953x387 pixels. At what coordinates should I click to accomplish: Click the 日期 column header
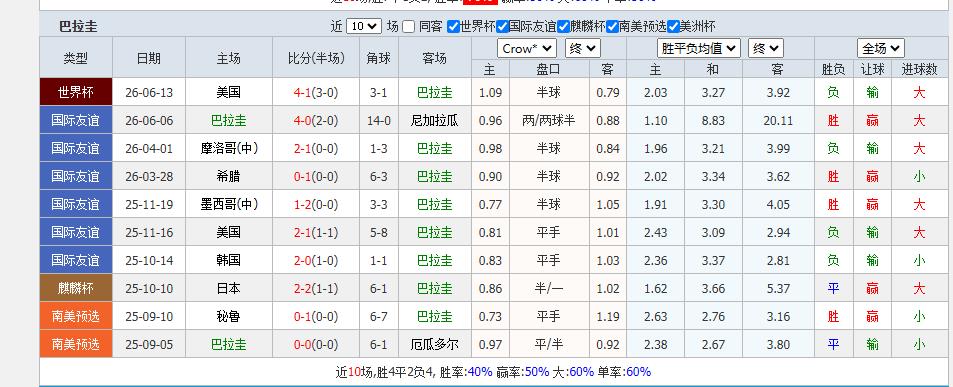point(149,58)
